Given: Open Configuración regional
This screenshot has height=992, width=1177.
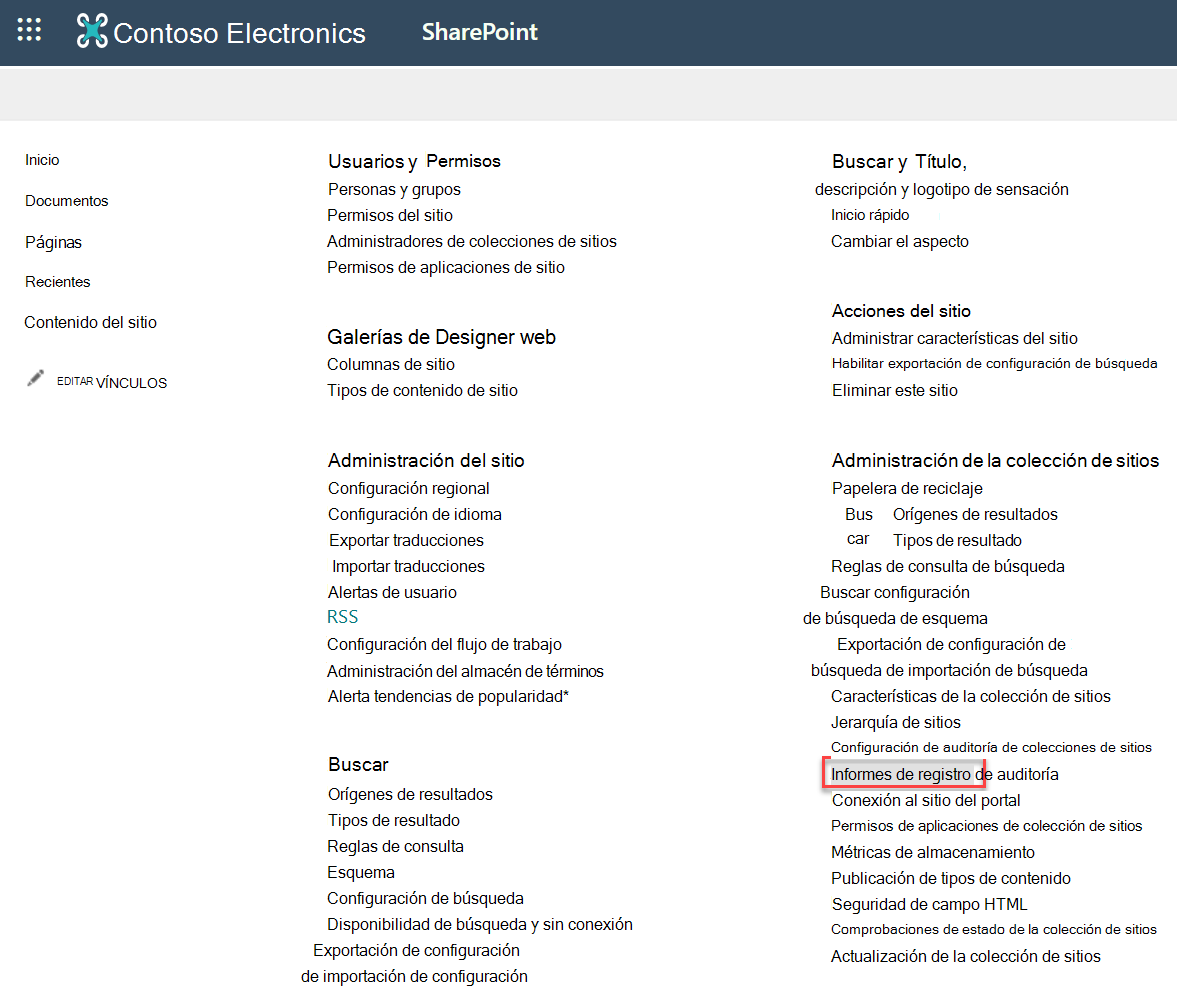Looking at the screenshot, I should tap(409, 488).
